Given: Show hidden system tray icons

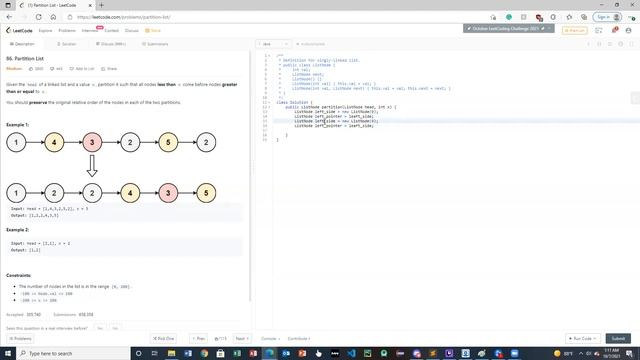Looking at the screenshot, I should click(x=581, y=353).
